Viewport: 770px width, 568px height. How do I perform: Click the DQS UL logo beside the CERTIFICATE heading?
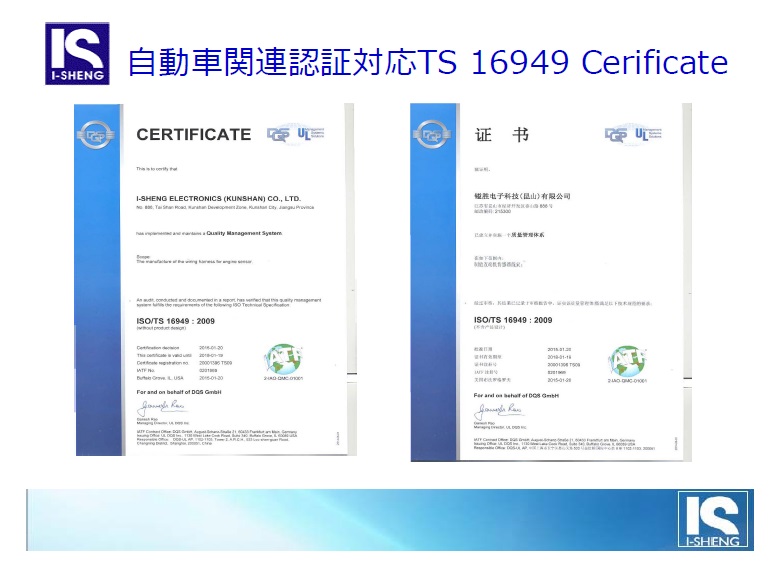(x=296, y=133)
